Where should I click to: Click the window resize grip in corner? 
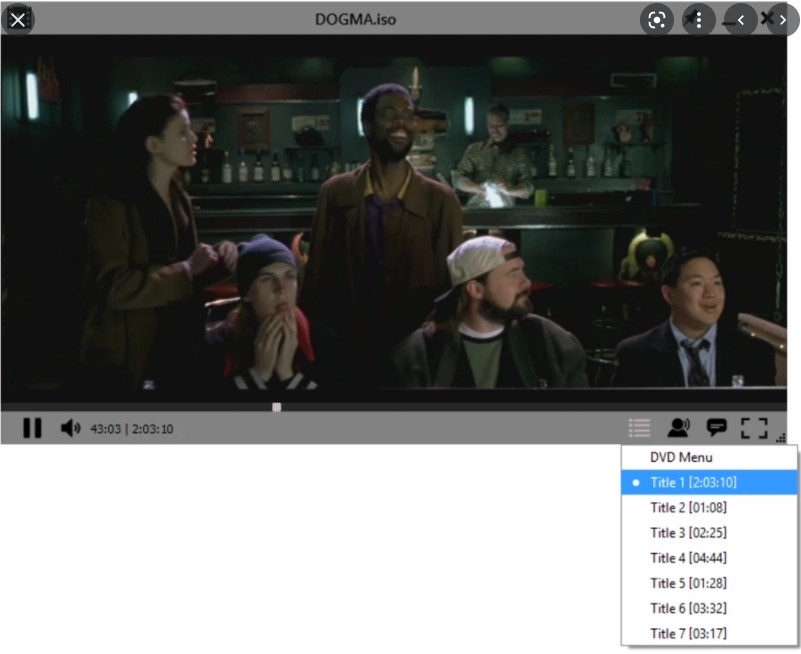tap(781, 438)
